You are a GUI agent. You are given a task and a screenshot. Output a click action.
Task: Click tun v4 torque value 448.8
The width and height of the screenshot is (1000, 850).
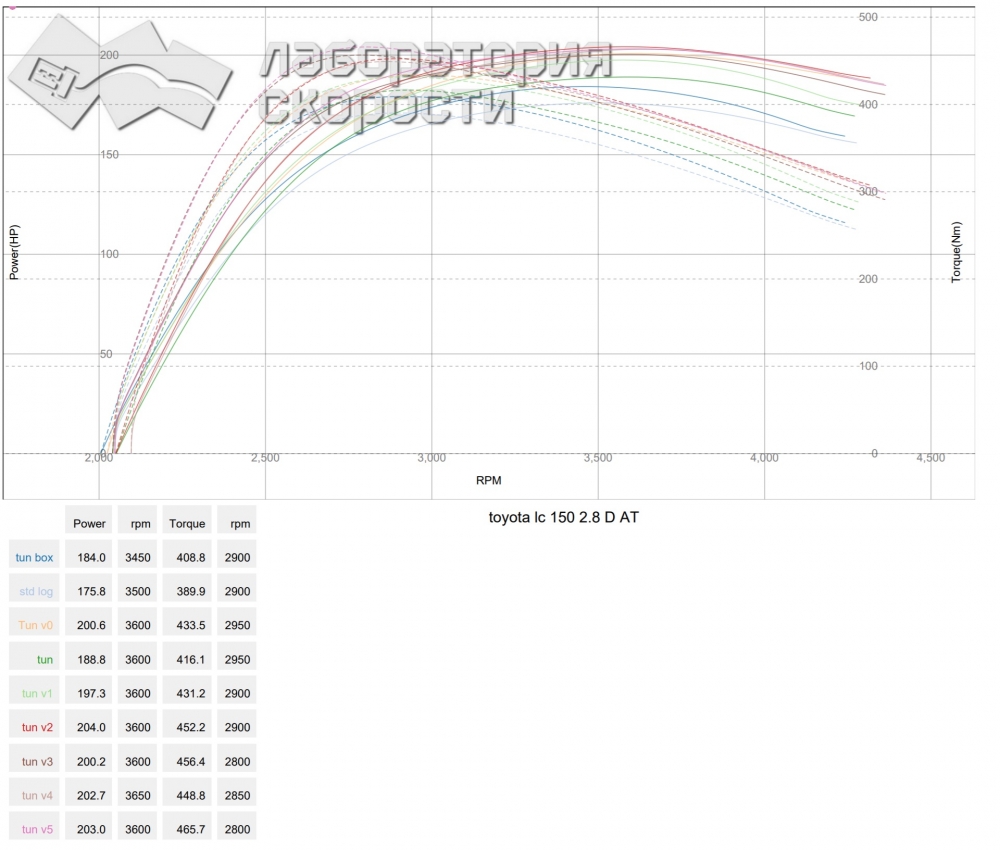pyautogui.click(x=191, y=795)
